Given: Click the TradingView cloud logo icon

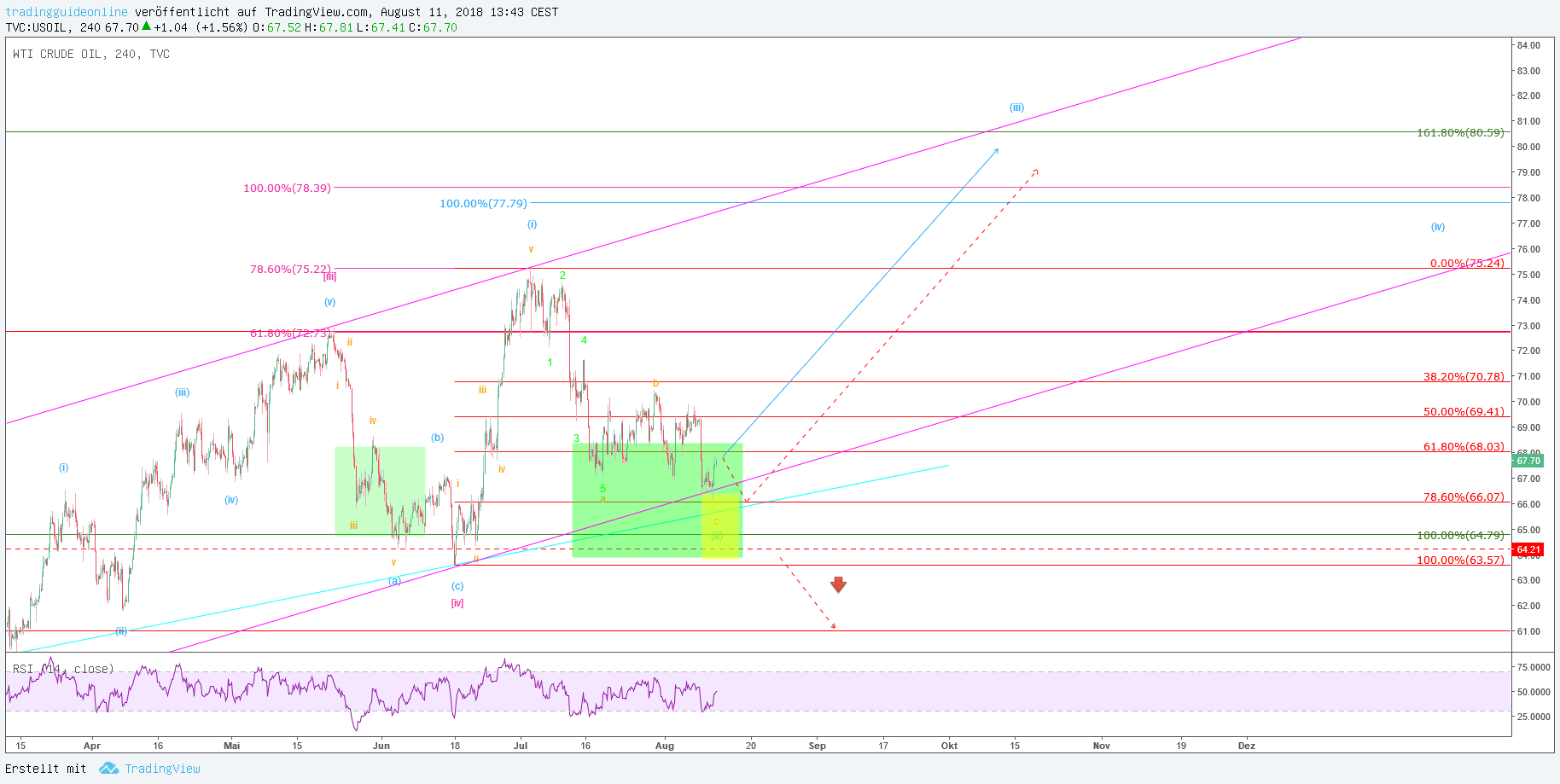Looking at the screenshot, I should [x=108, y=769].
